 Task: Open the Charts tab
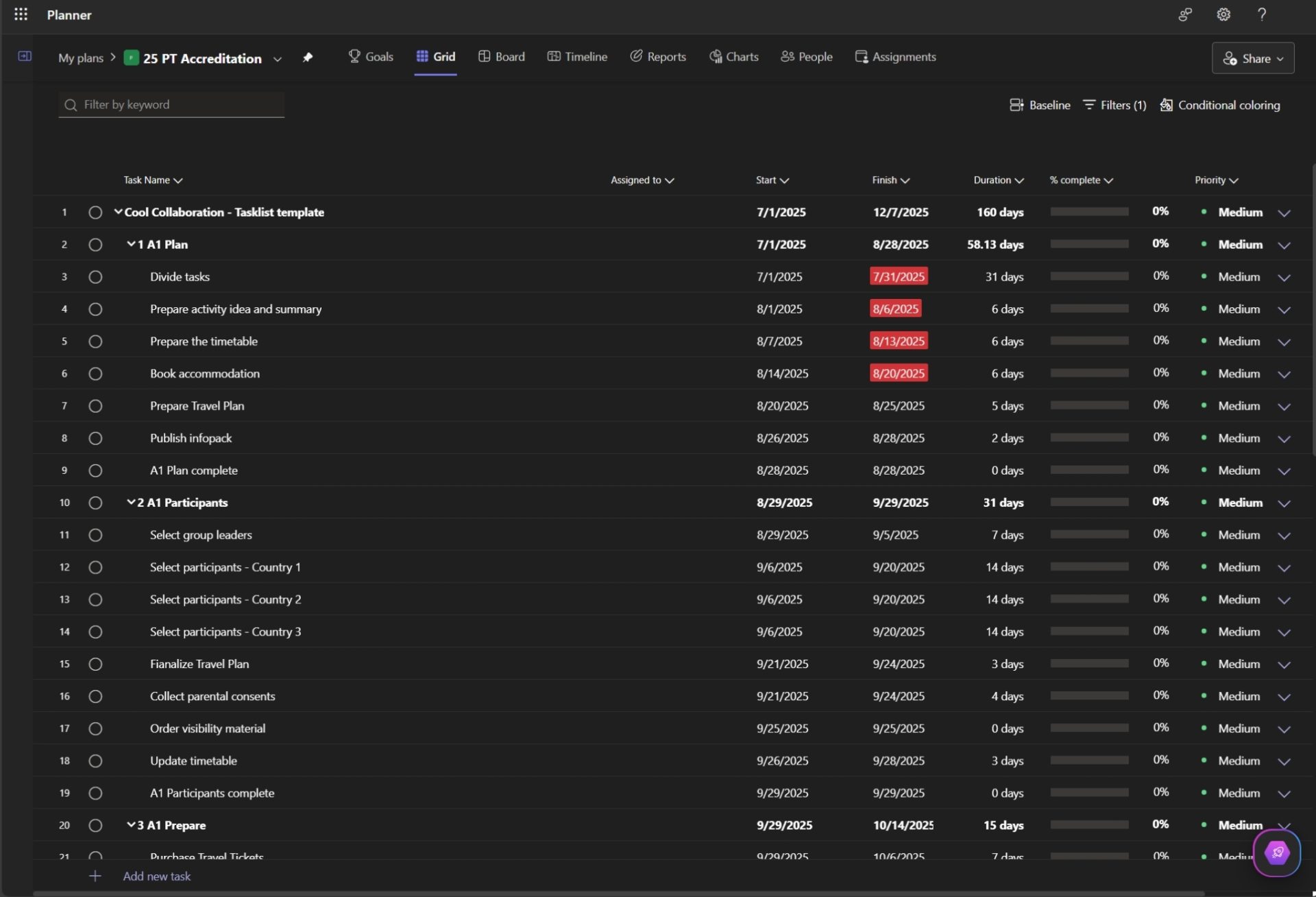coord(733,57)
